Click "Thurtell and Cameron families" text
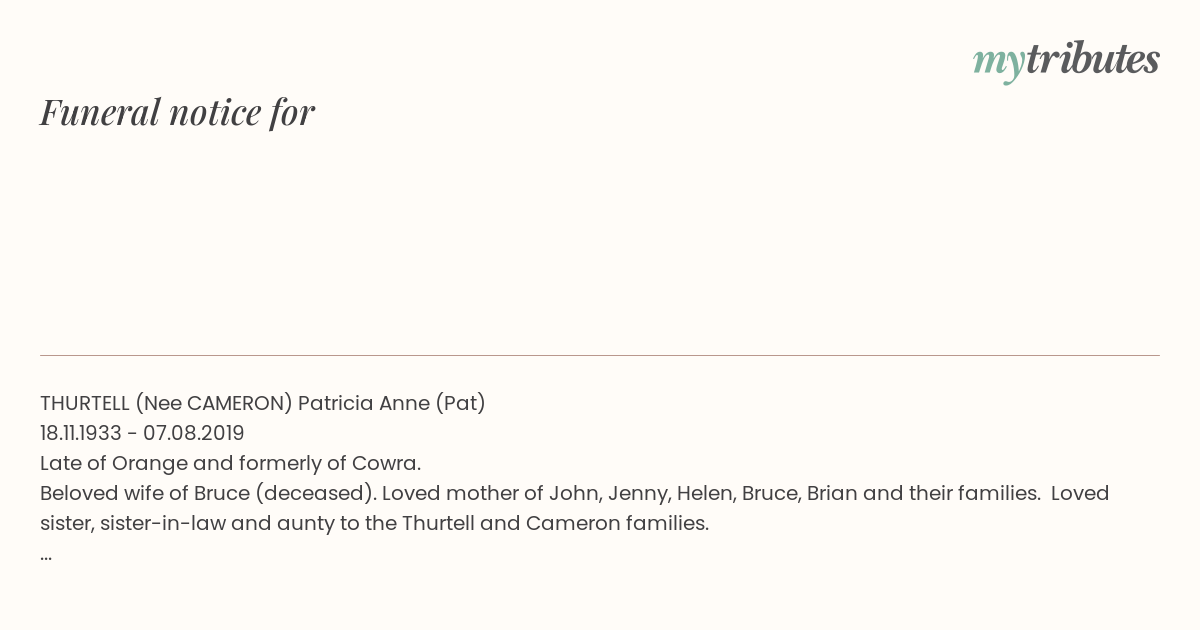Viewport: 1200px width, 630px height. click(x=555, y=523)
